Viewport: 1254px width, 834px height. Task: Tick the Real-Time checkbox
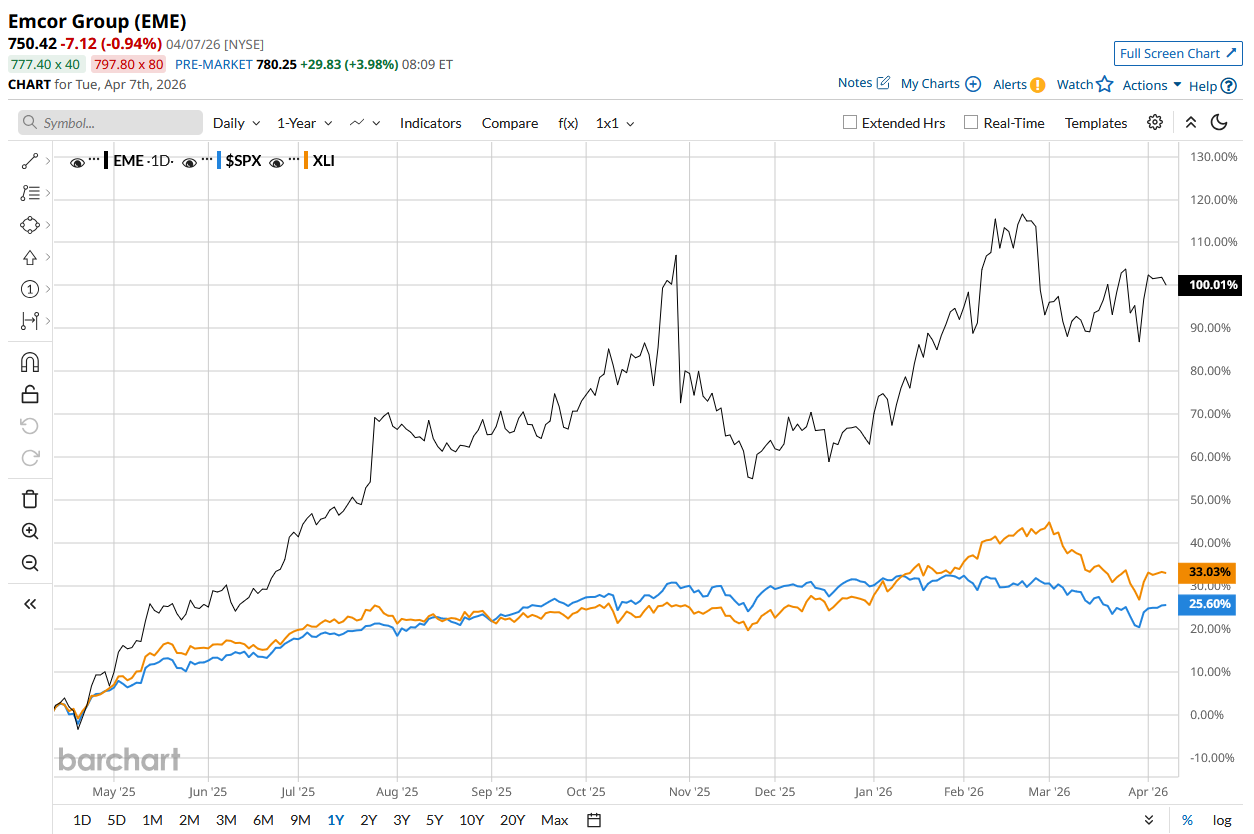coord(971,123)
